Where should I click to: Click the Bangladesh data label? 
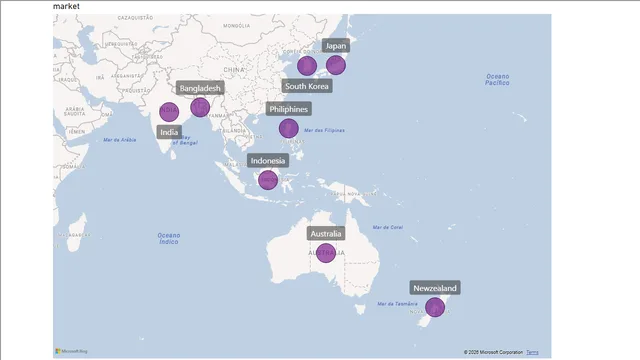(x=200, y=88)
